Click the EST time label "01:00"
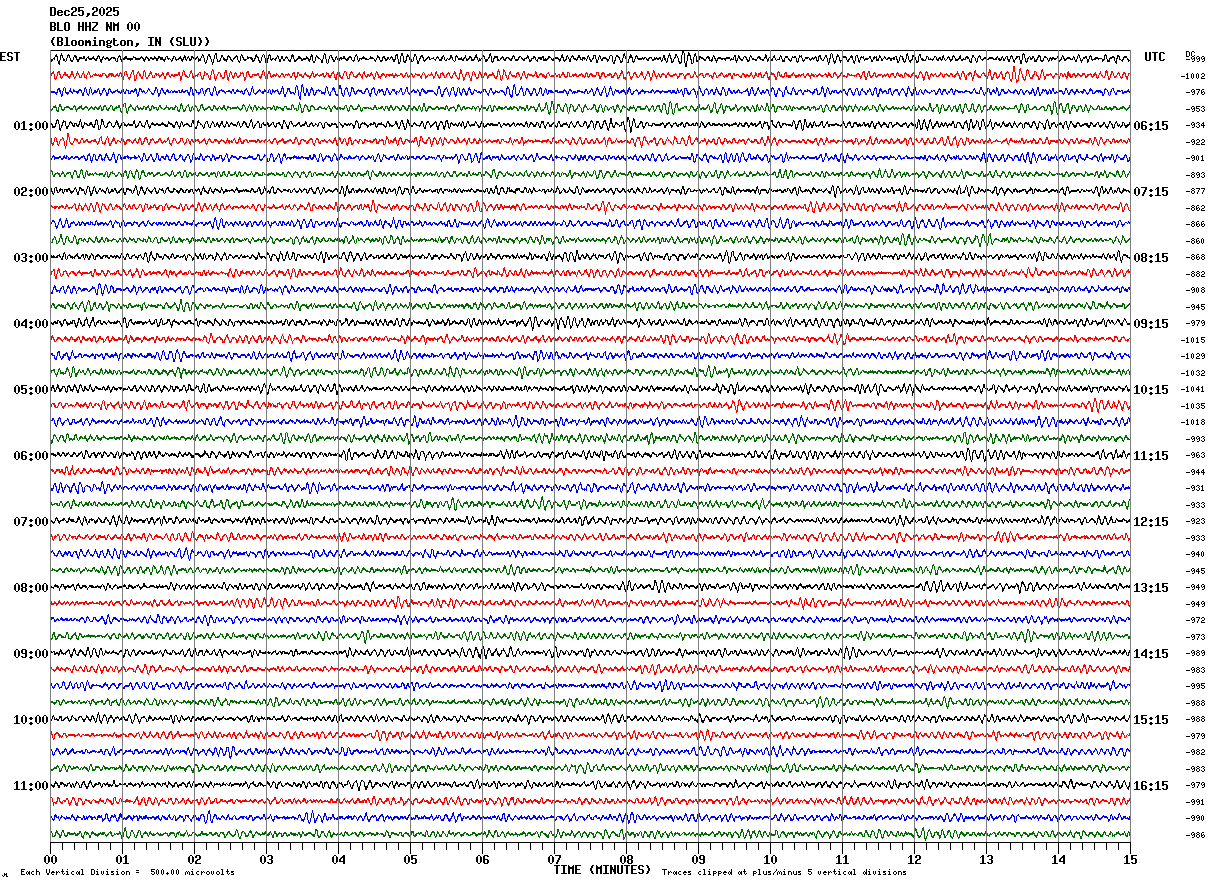 tap(31, 126)
